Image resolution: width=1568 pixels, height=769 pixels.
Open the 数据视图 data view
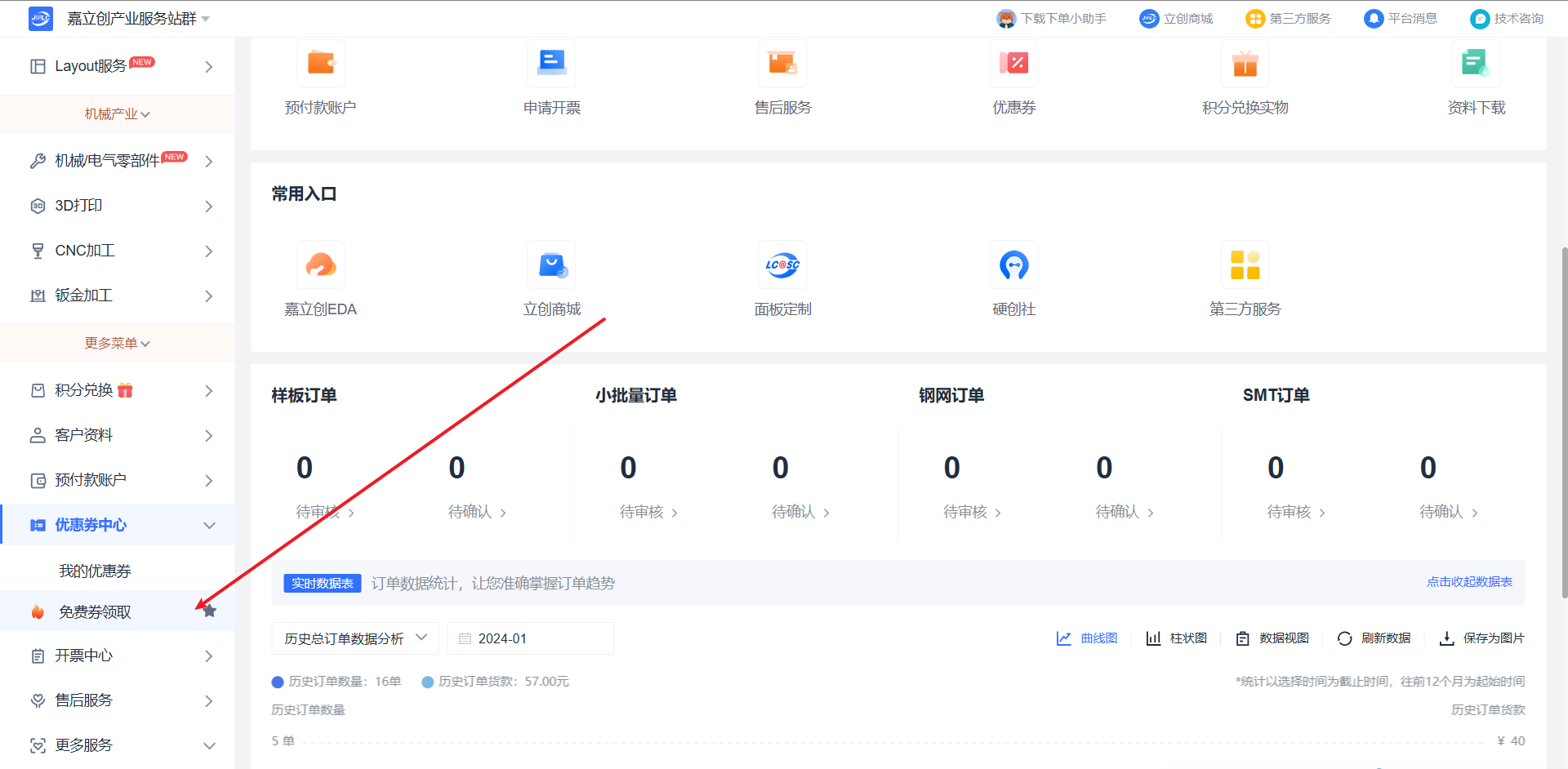pyautogui.click(x=1272, y=638)
